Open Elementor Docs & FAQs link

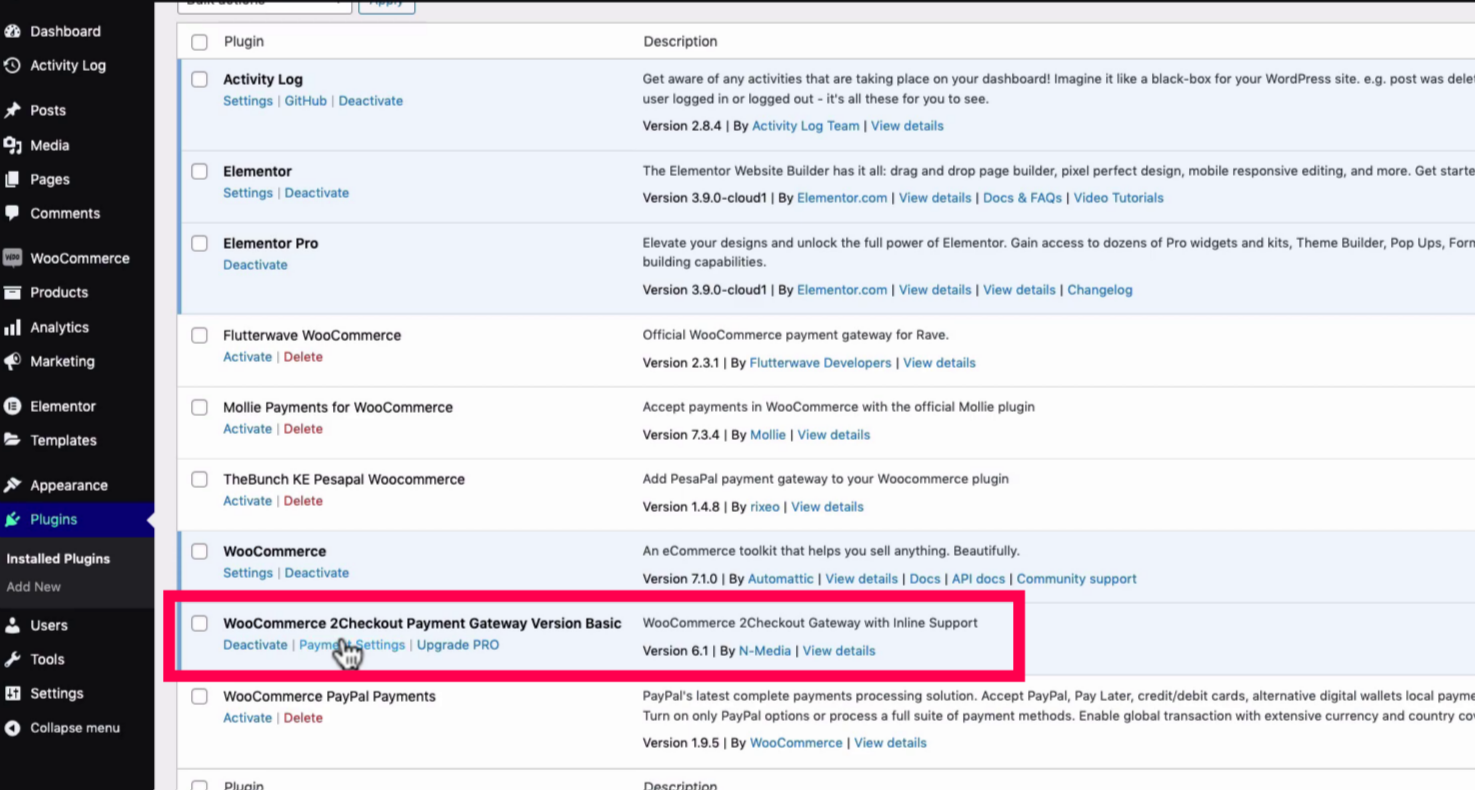tap(1023, 198)
